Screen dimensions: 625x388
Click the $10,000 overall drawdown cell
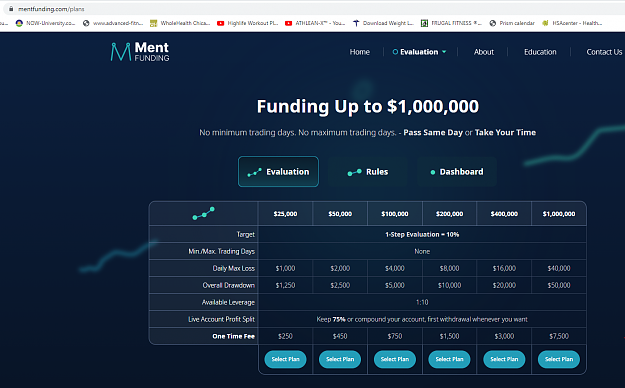click(x=449, y=285)
